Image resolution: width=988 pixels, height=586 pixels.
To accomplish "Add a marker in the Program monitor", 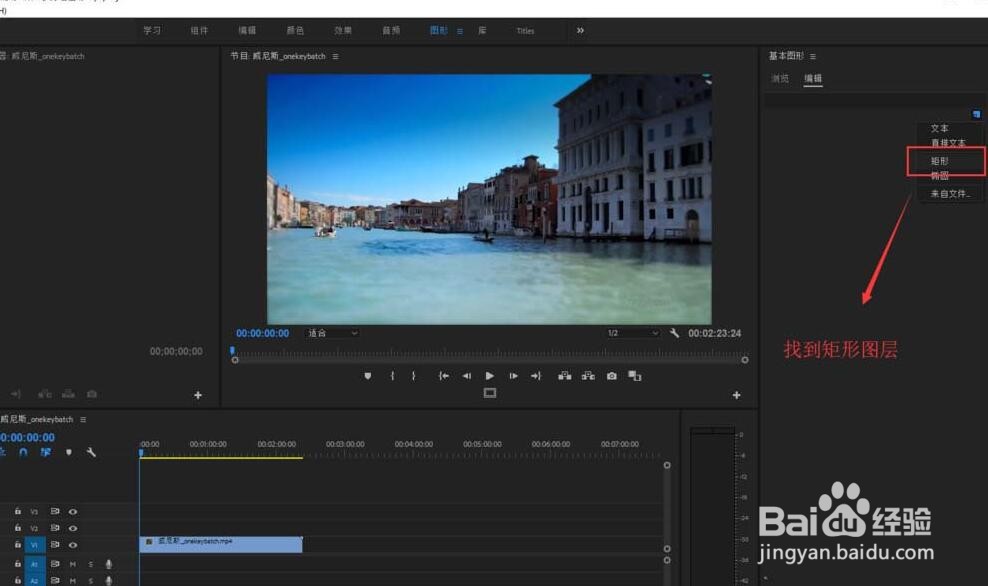I will pos(367,376).
